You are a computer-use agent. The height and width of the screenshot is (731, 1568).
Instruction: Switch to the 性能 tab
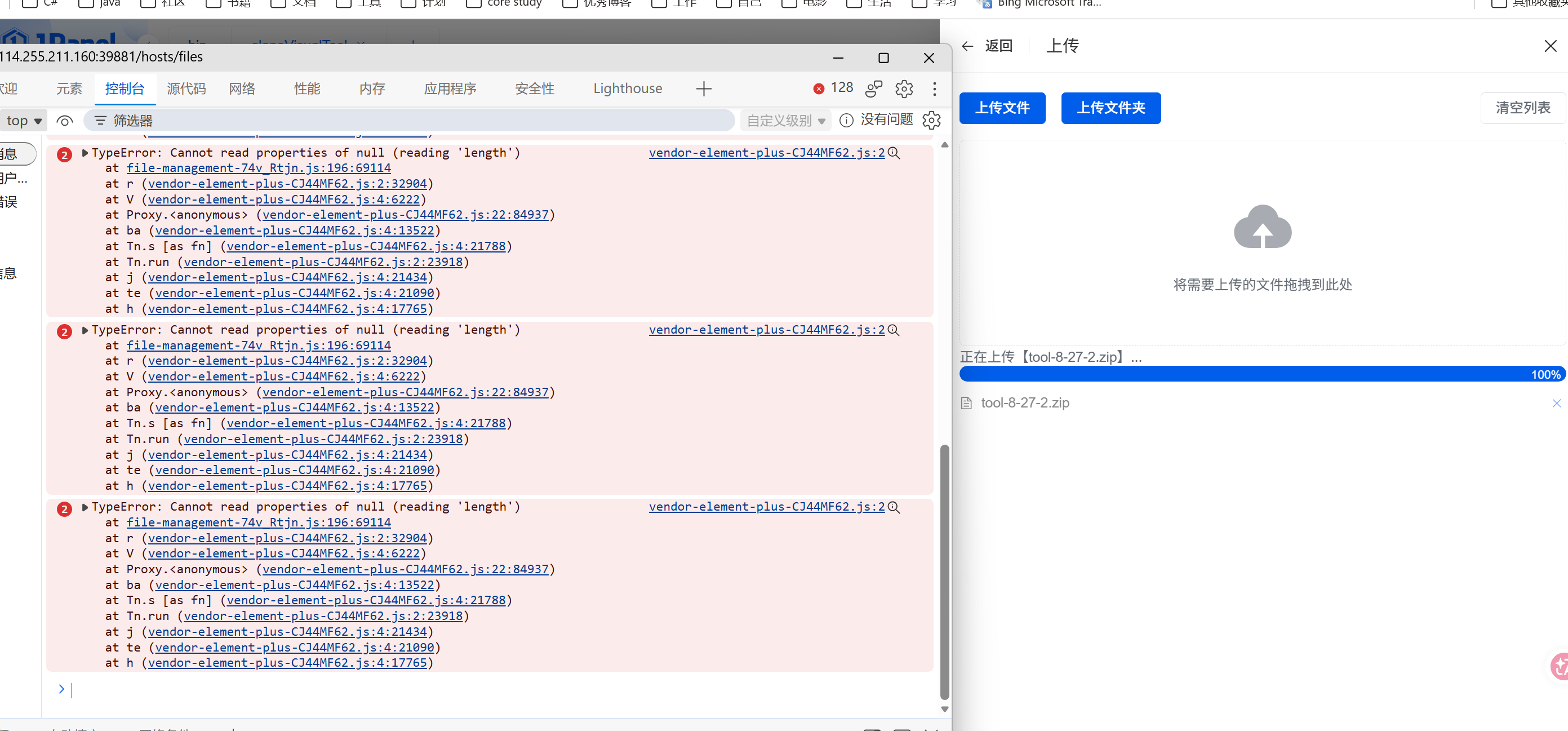[x=307, y=89]
